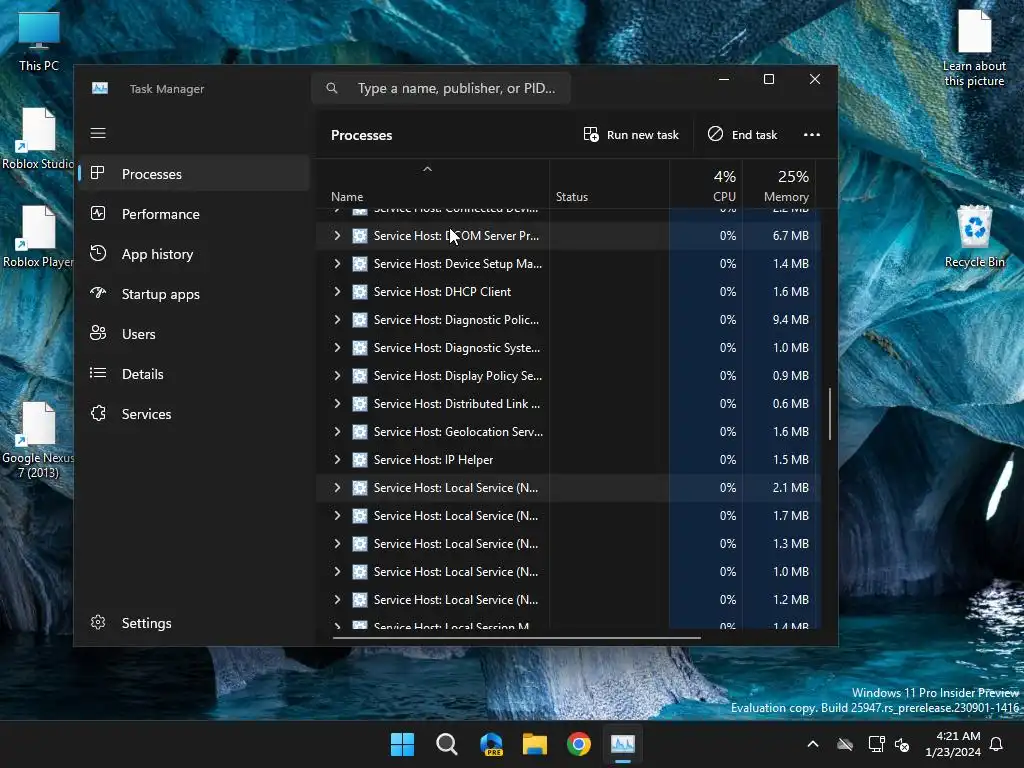Select the Service Host: DHCP Client process

(x=568, y=292)
